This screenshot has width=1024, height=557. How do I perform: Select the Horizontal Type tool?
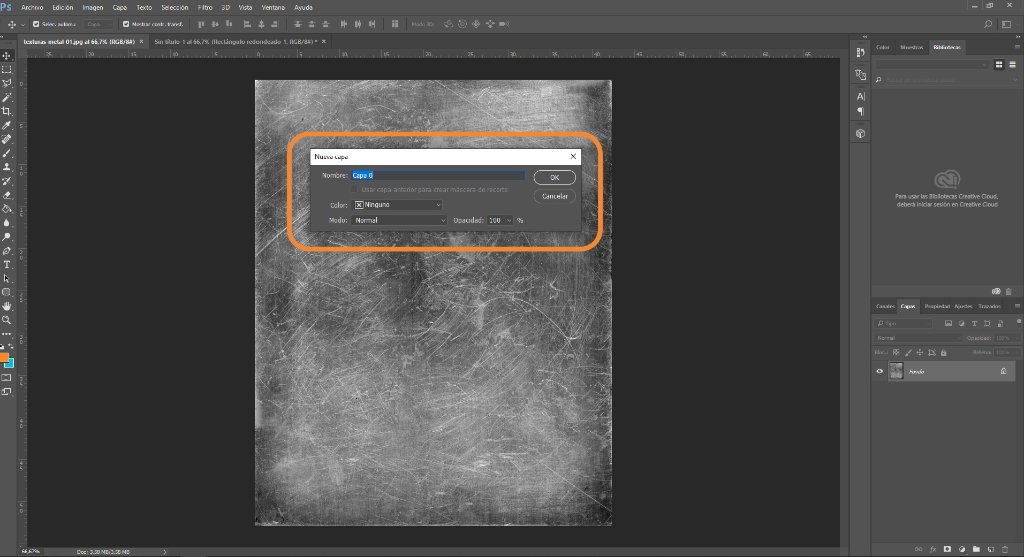coord(7,264)
